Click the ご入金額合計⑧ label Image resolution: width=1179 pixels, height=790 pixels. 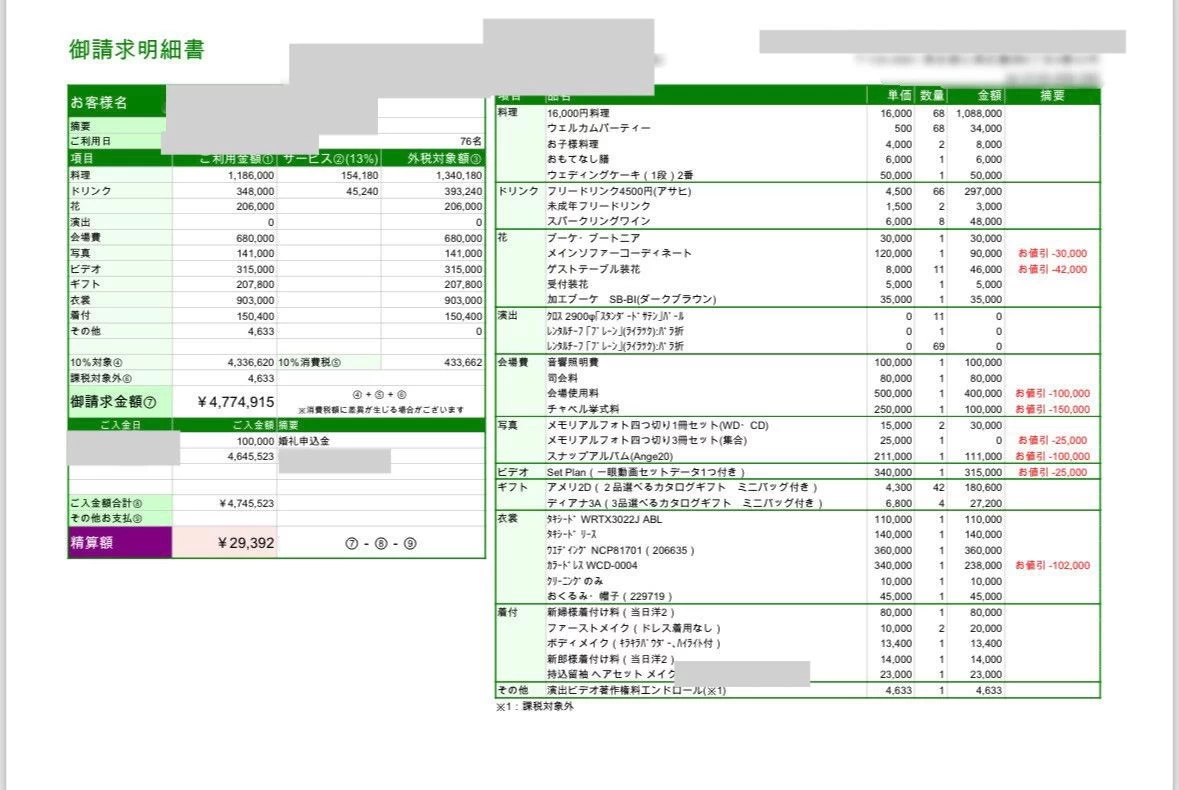click(x=106, y=503)
